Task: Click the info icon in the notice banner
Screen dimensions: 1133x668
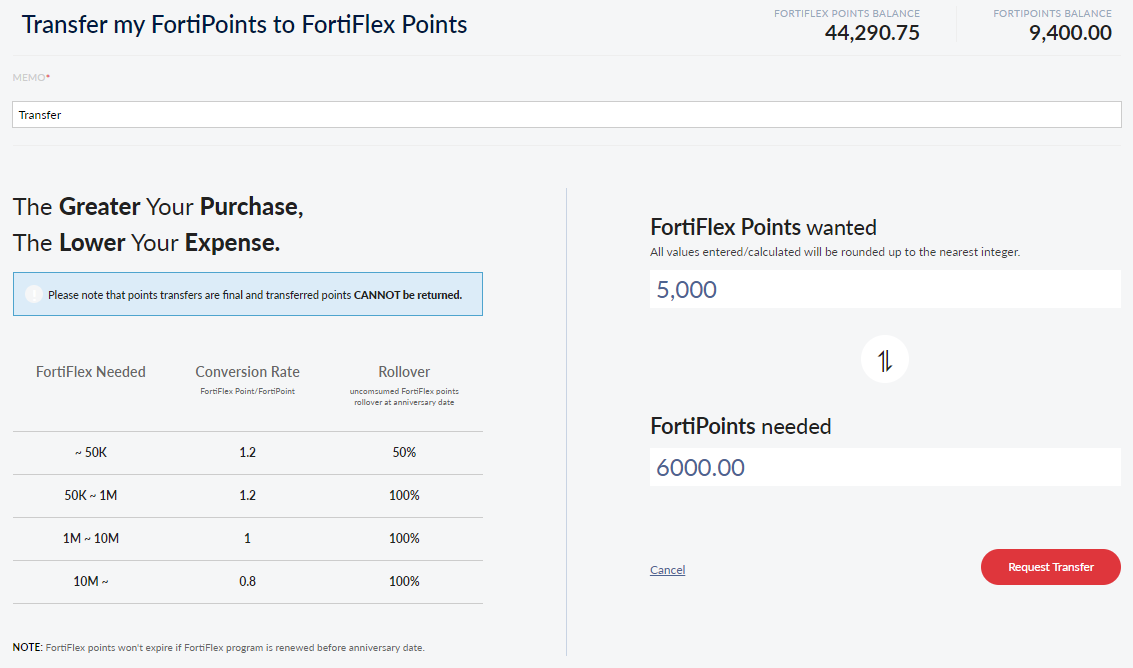Action: click(33, 295)
